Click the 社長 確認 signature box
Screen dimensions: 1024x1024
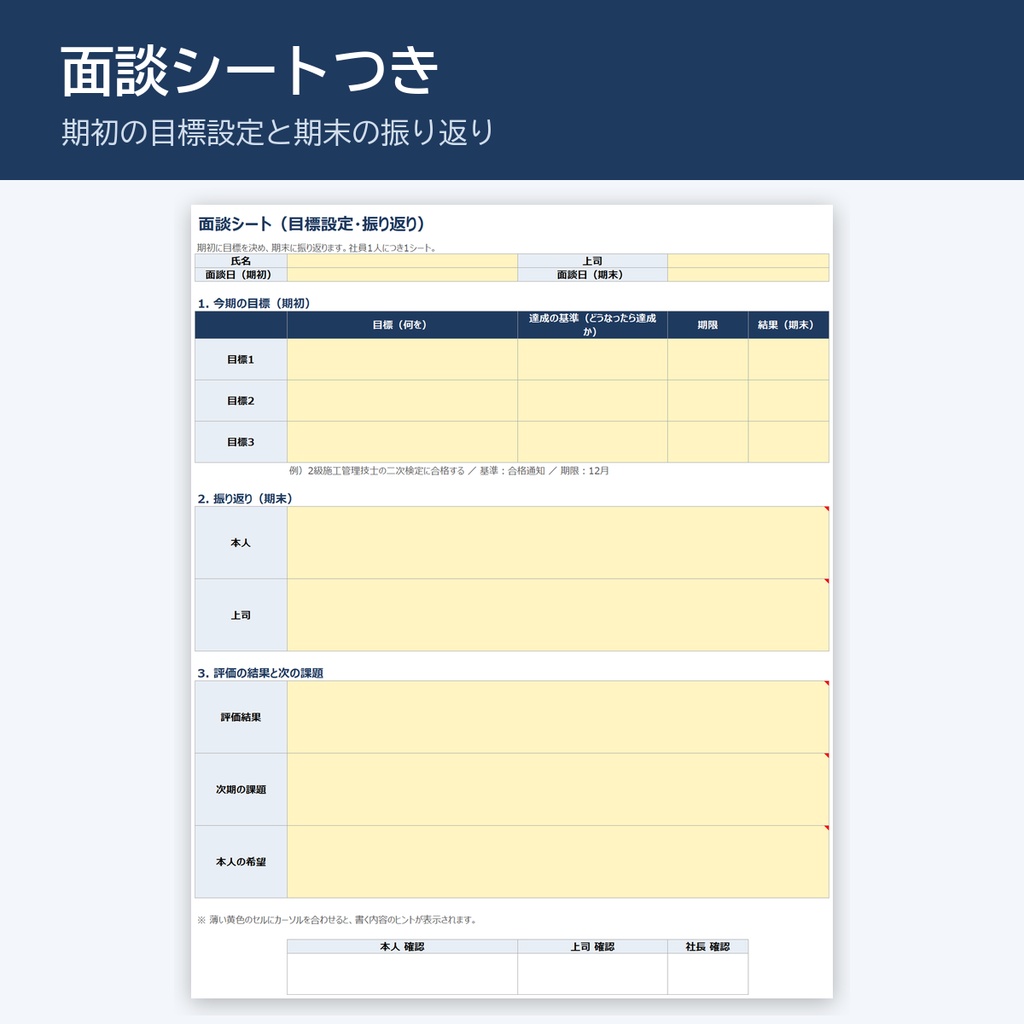tap(708, 974)
